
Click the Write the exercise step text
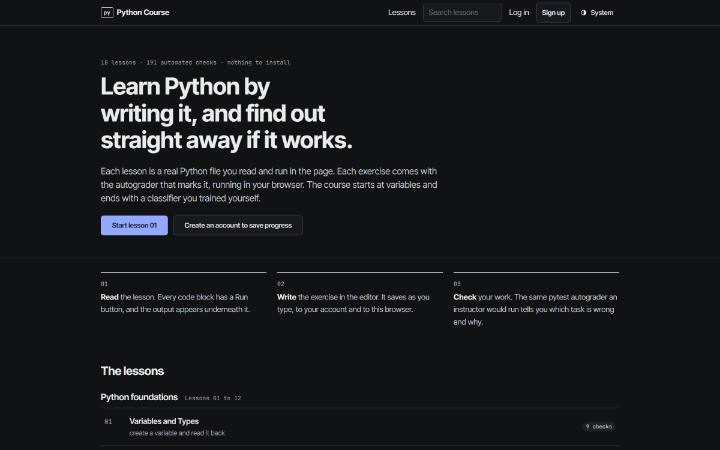click(354, 303)
